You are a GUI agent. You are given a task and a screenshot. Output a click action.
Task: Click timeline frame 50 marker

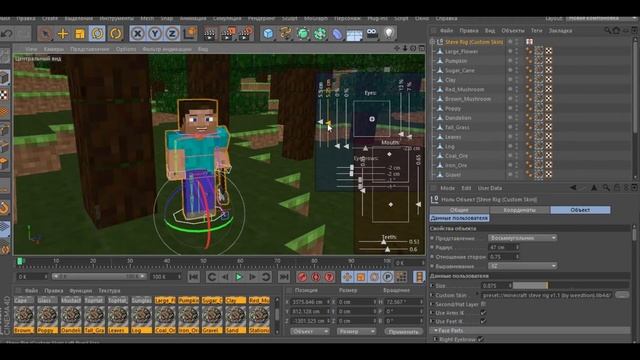tap(203, 261)
